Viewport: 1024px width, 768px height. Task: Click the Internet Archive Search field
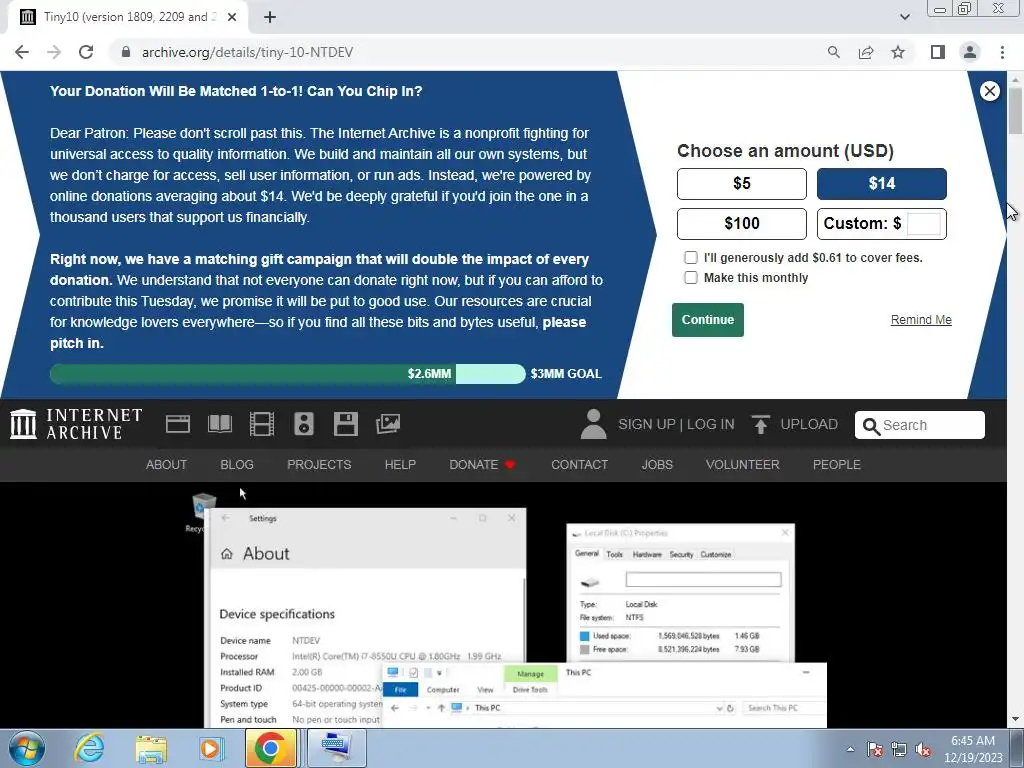click(920, 425)
